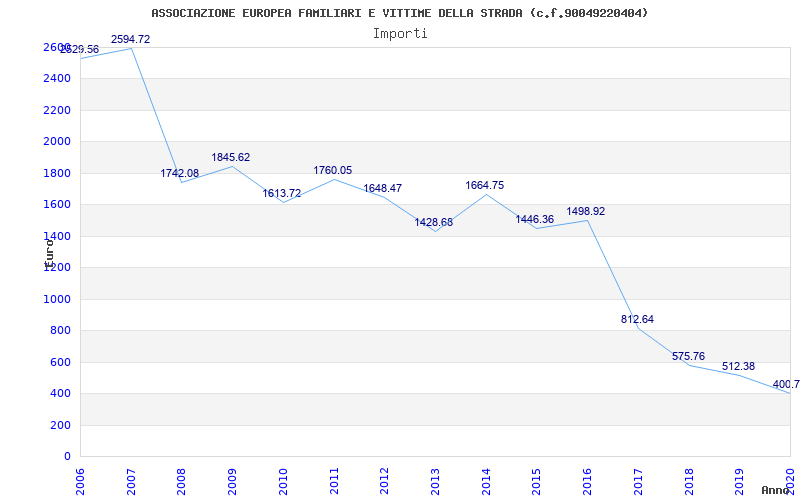Select the x-axis year 2006
800x500 pixels.
click(x=80, y=482)
